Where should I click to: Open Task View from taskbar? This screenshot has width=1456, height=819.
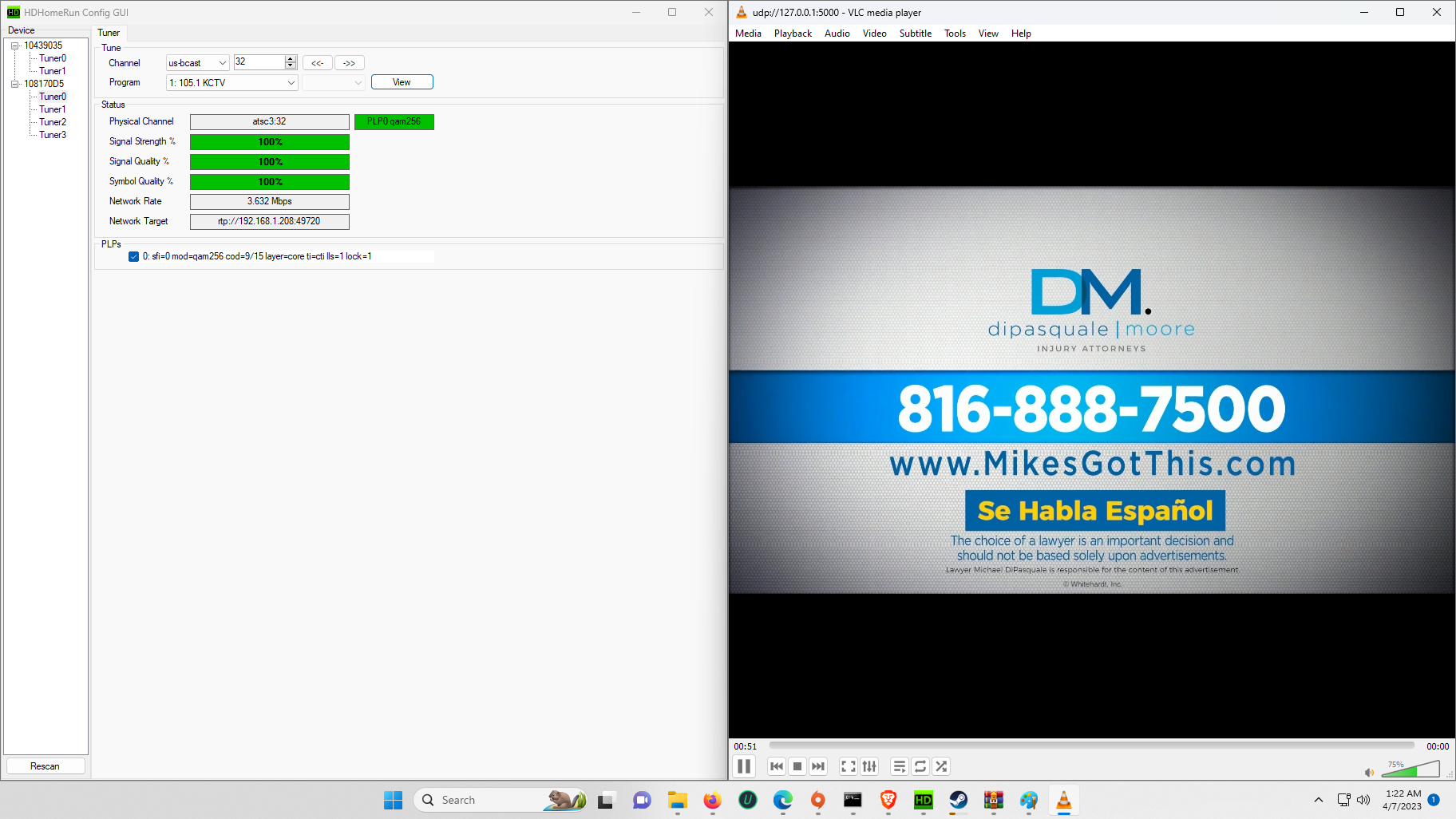[607, 800]
